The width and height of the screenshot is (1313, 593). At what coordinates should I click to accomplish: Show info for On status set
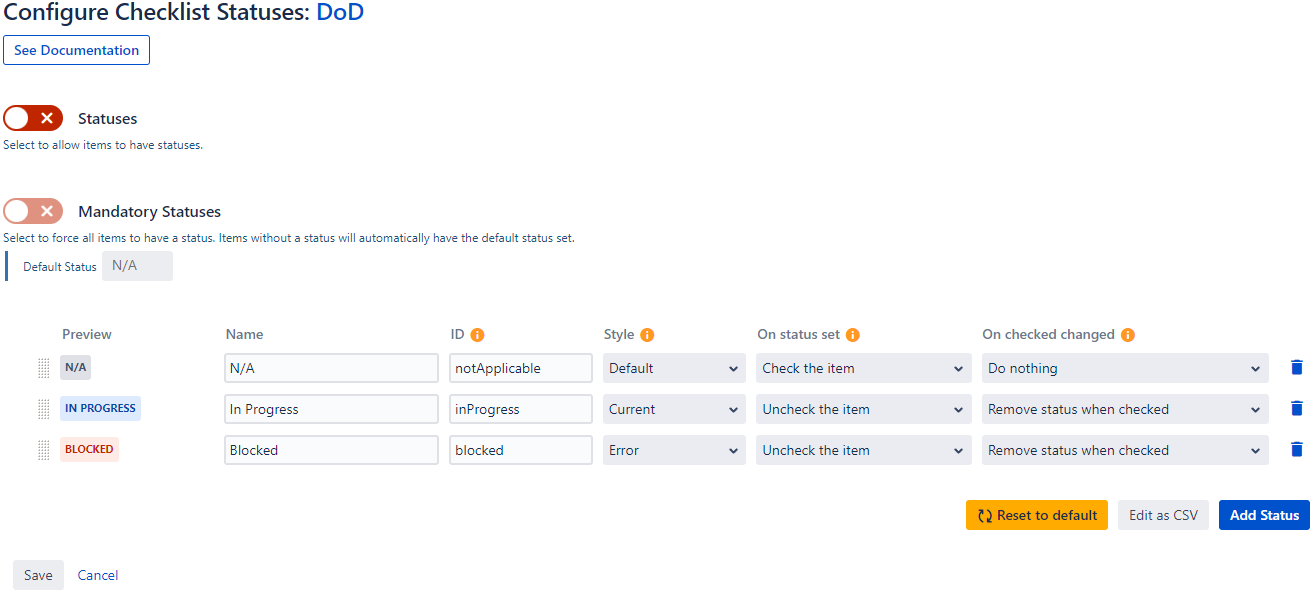click(853, 335)
